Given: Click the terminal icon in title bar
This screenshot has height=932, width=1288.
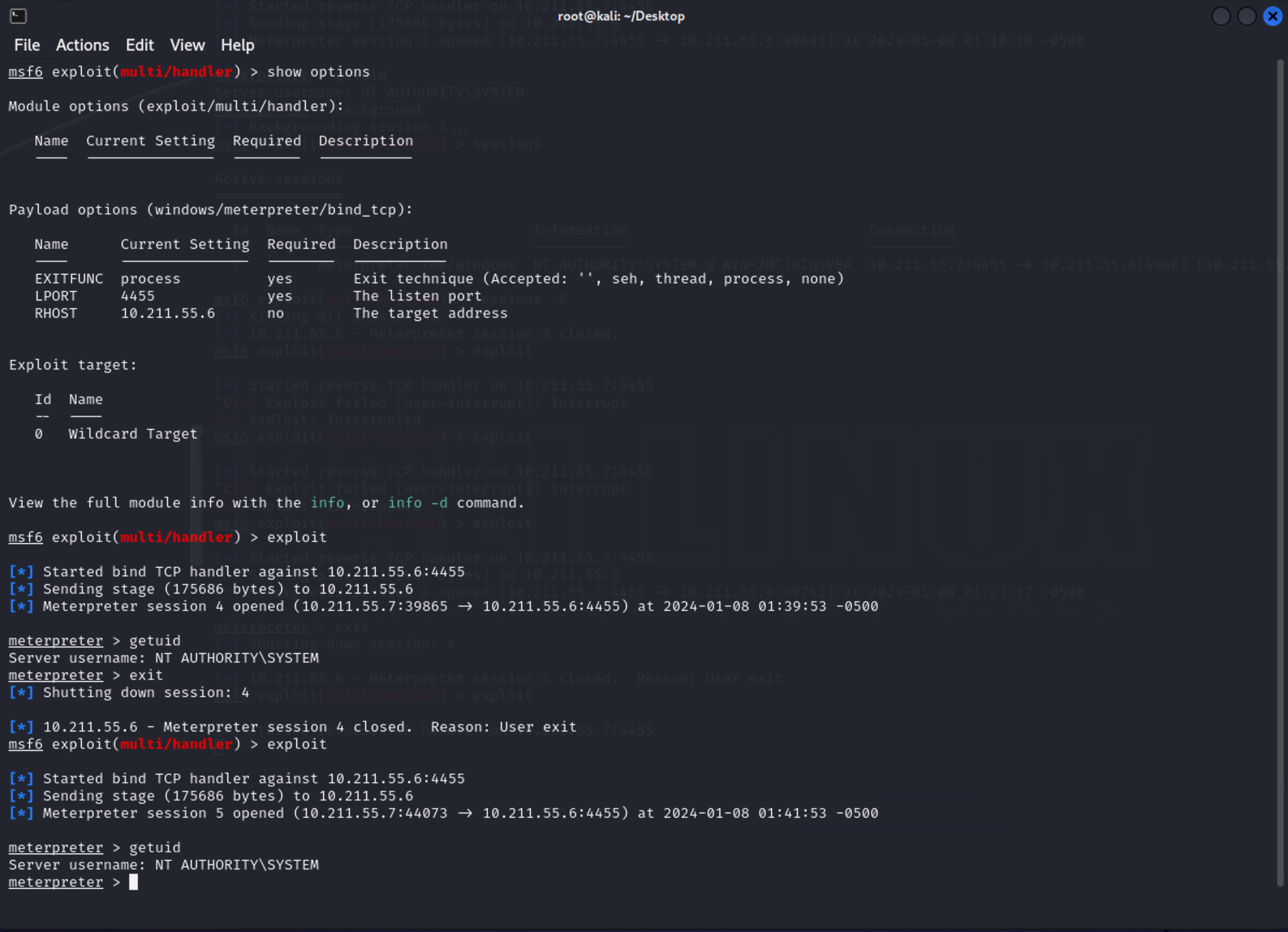Looking at the screenshot, I should click(x=18, y=16).
